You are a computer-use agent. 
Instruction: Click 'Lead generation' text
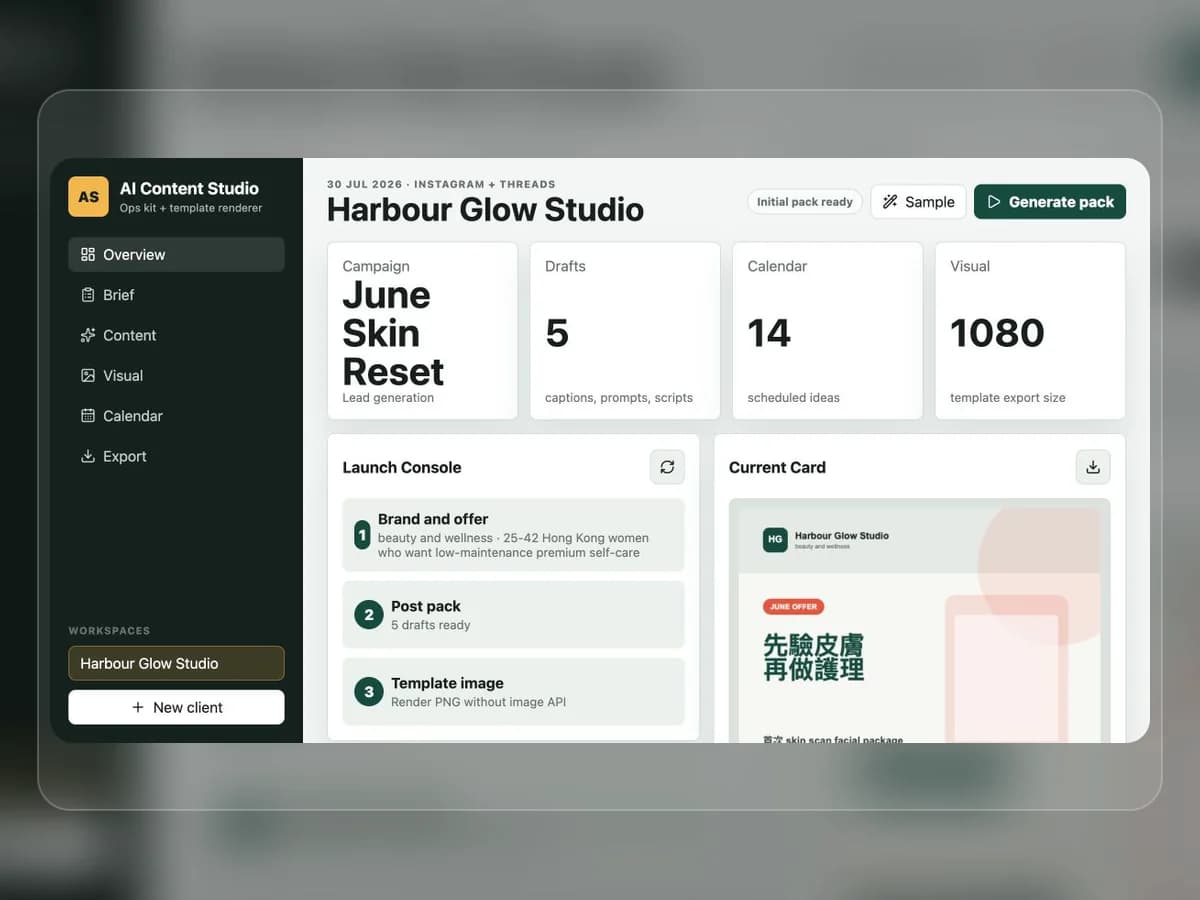click(388, 397)
